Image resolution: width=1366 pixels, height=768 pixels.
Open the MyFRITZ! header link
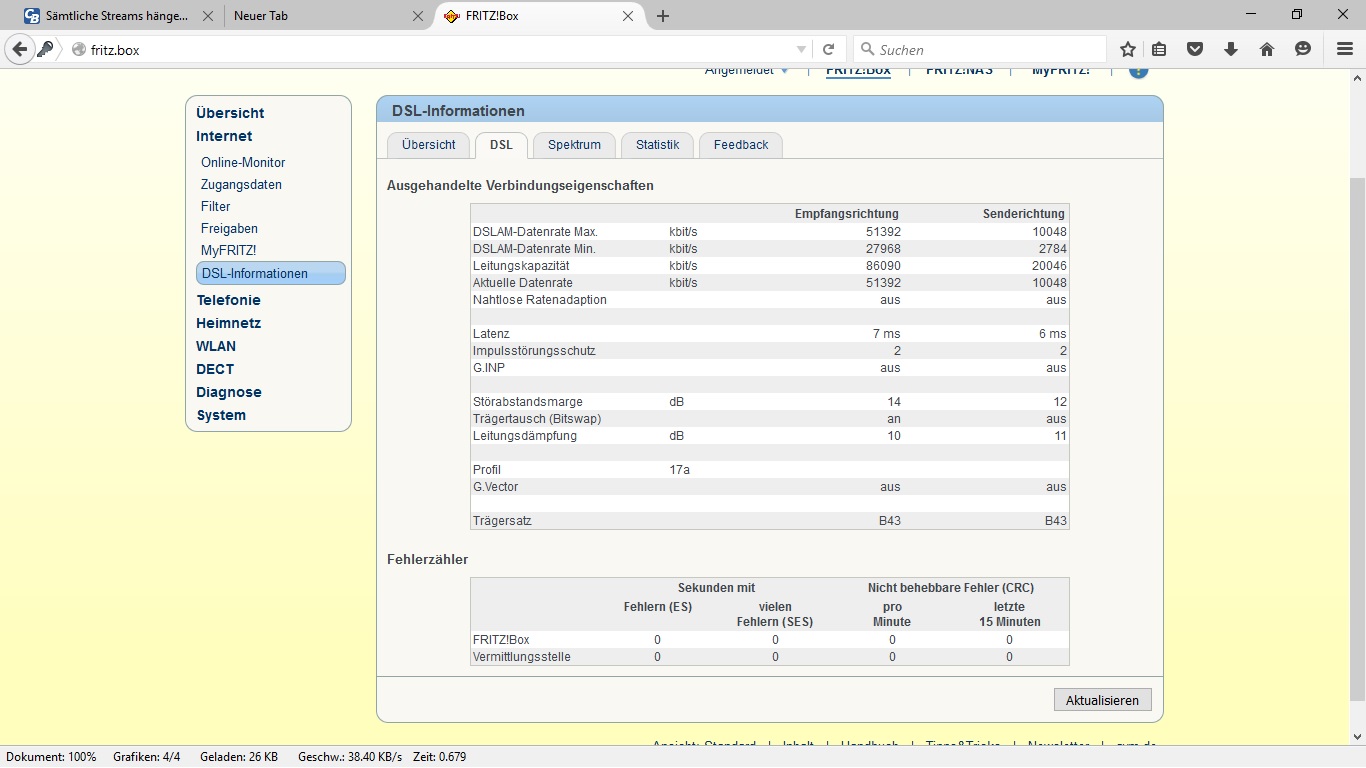[x=1061, y=70]
